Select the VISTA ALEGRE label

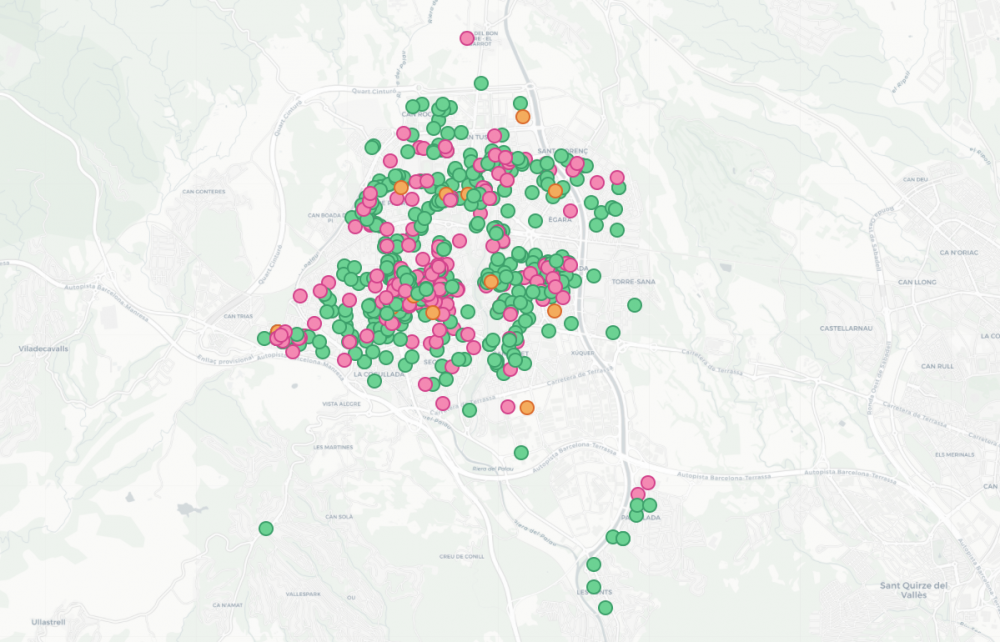pyautogui.click(x=341, y=404)
